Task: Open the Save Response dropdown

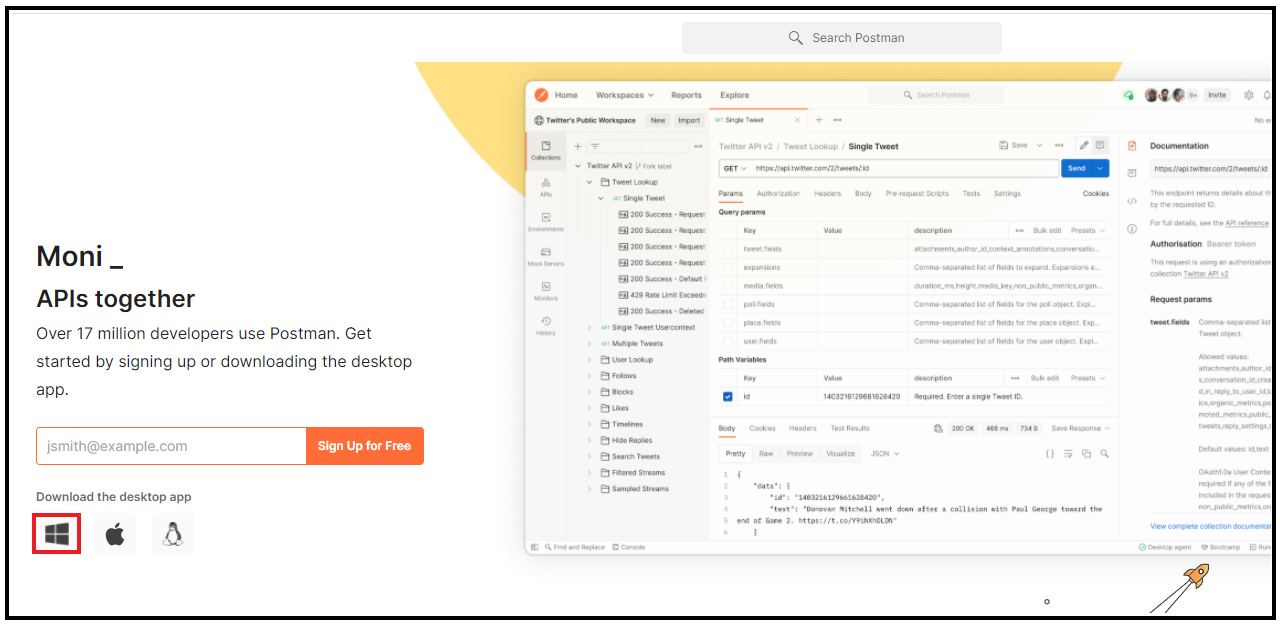Action: pos(1080,428)
